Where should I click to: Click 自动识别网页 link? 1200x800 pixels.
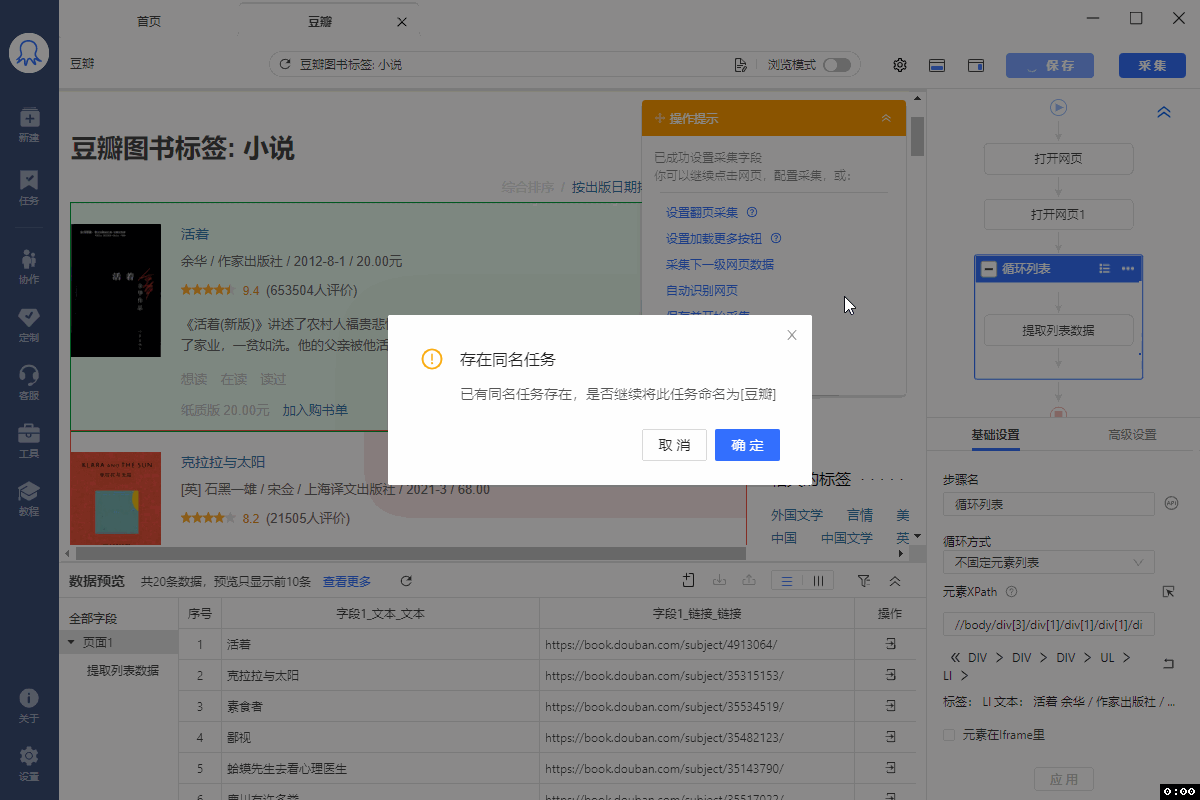tap(702, 291)
